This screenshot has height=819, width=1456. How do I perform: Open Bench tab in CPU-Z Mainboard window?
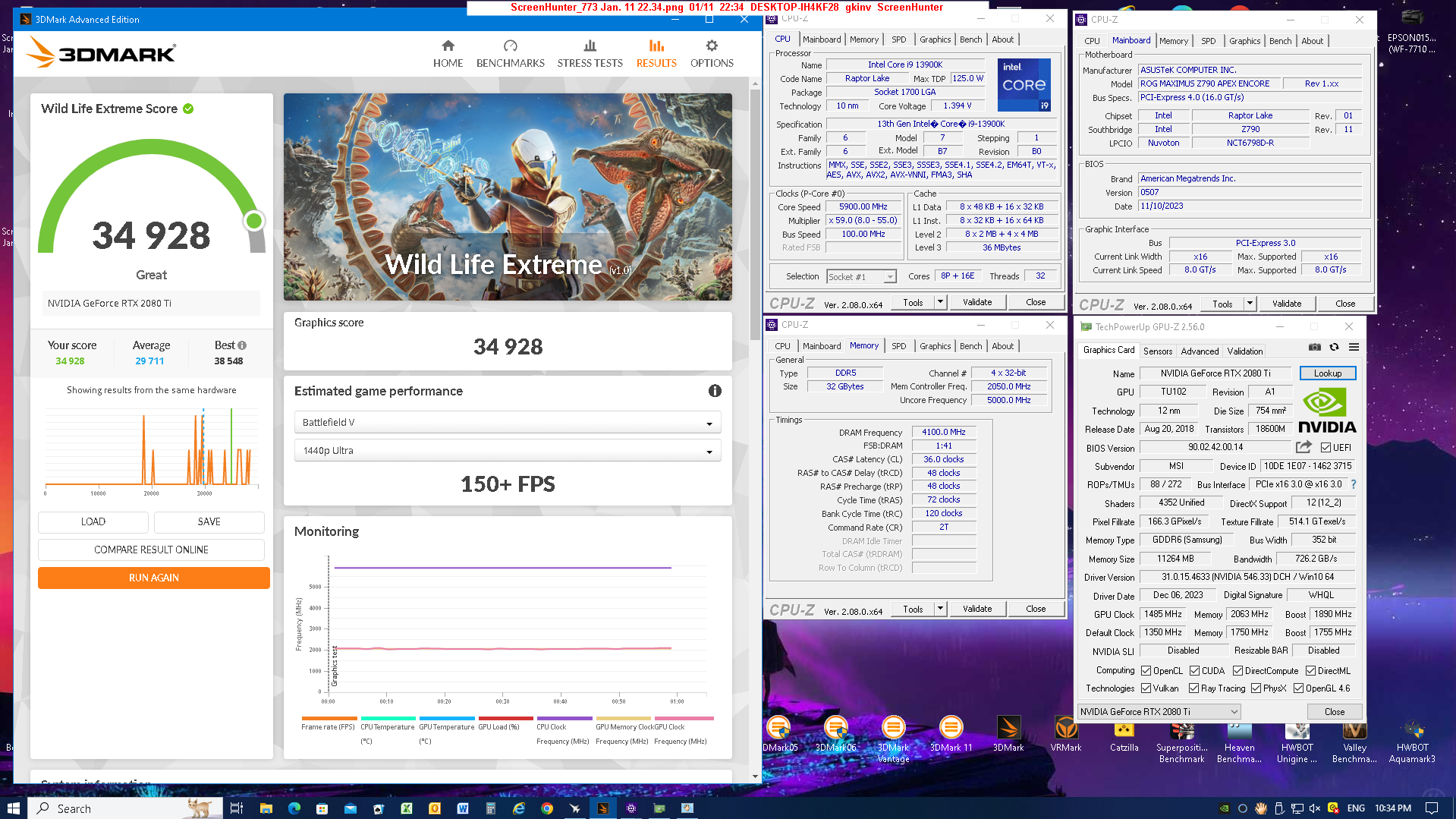[x=1280, y=41]
